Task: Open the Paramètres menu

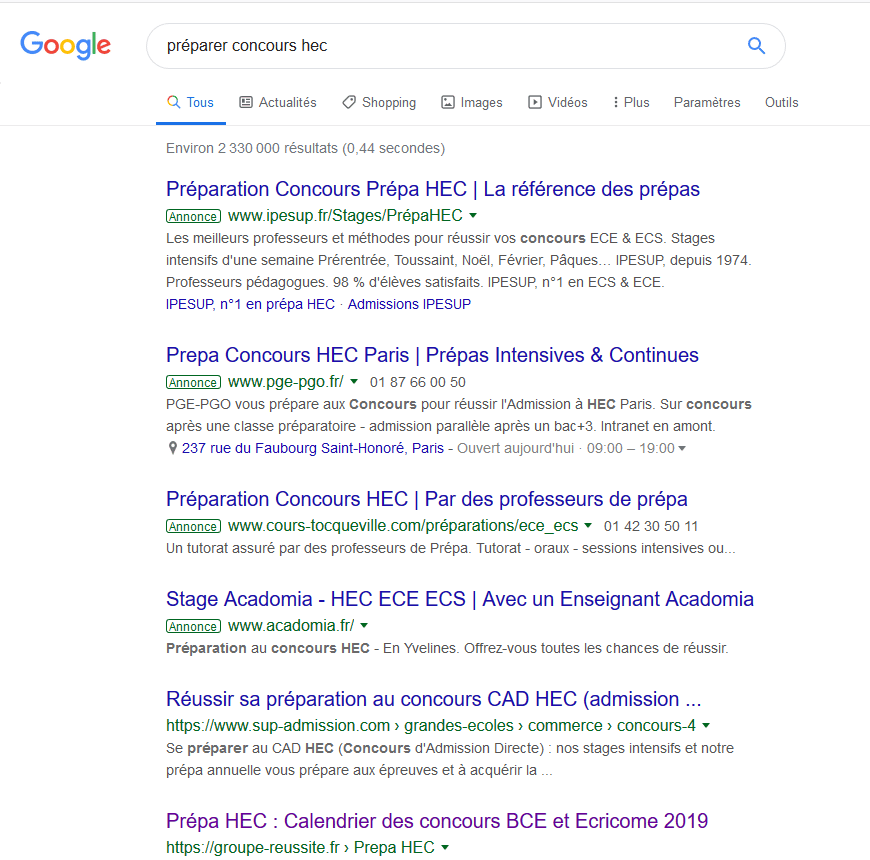Action: (x=707, y=103)
